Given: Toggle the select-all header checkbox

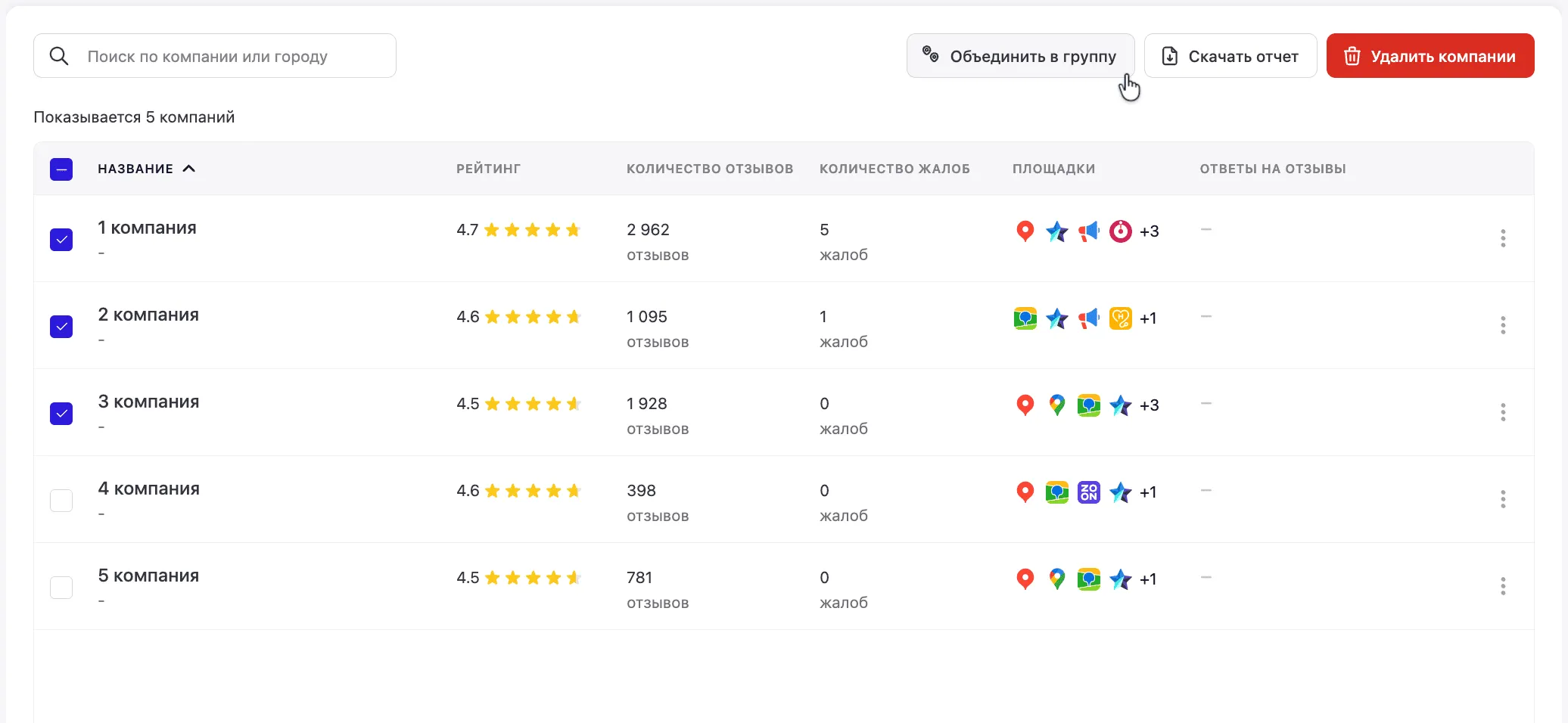Looking at the screenshot, I should tap(61, 169).
